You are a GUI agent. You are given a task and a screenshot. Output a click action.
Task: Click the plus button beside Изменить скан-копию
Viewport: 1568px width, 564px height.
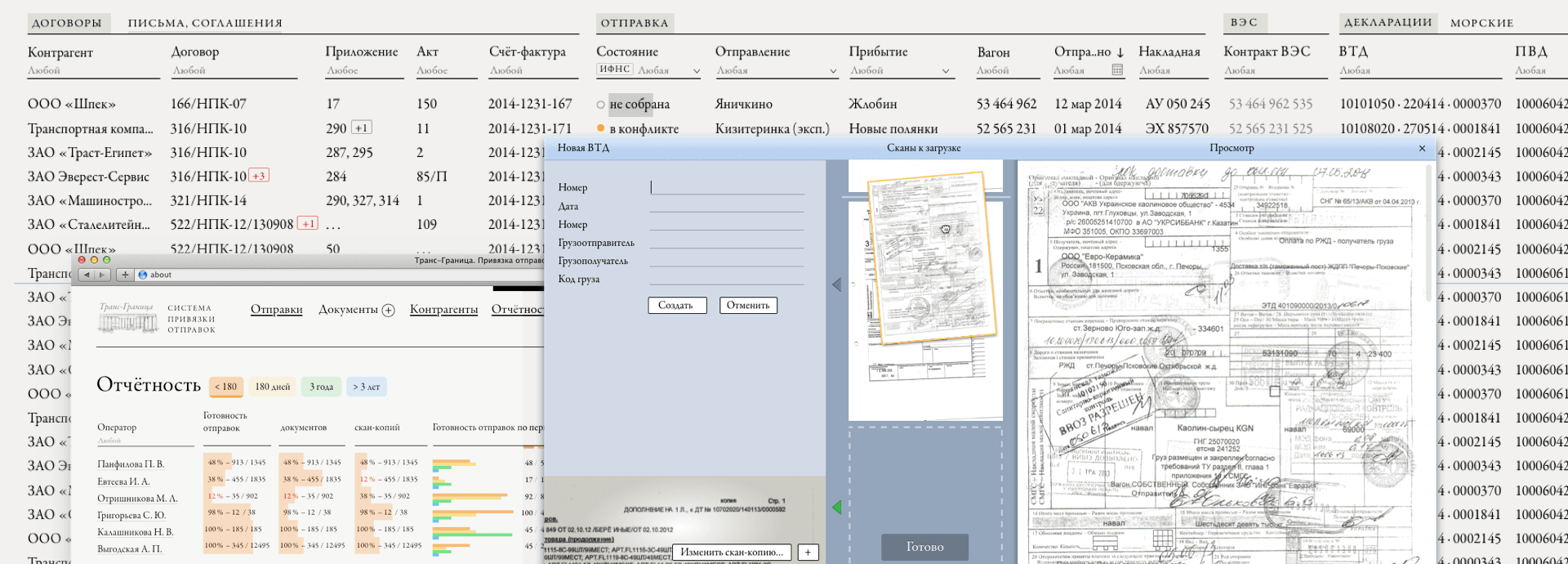808,553
